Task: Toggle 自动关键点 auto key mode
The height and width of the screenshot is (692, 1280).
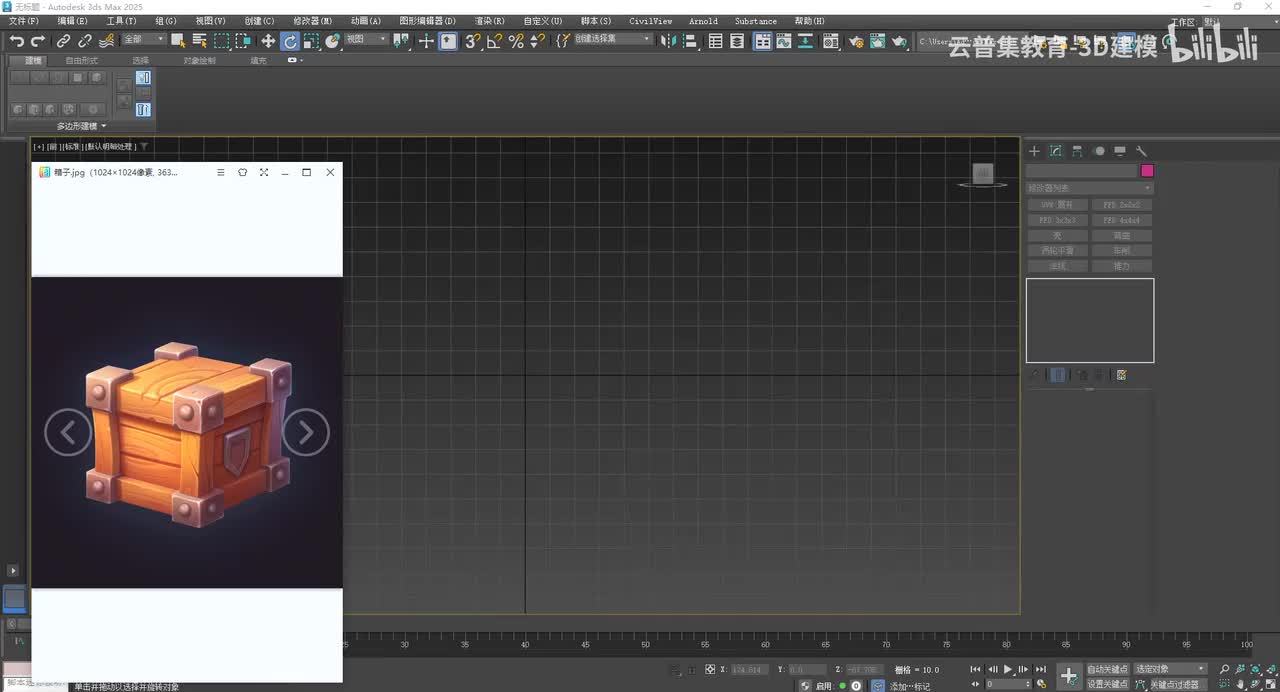Action: [x=1107, y=669]
